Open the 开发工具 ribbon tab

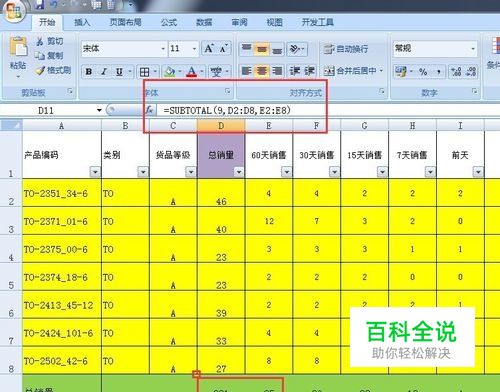[x=318, y=22]
